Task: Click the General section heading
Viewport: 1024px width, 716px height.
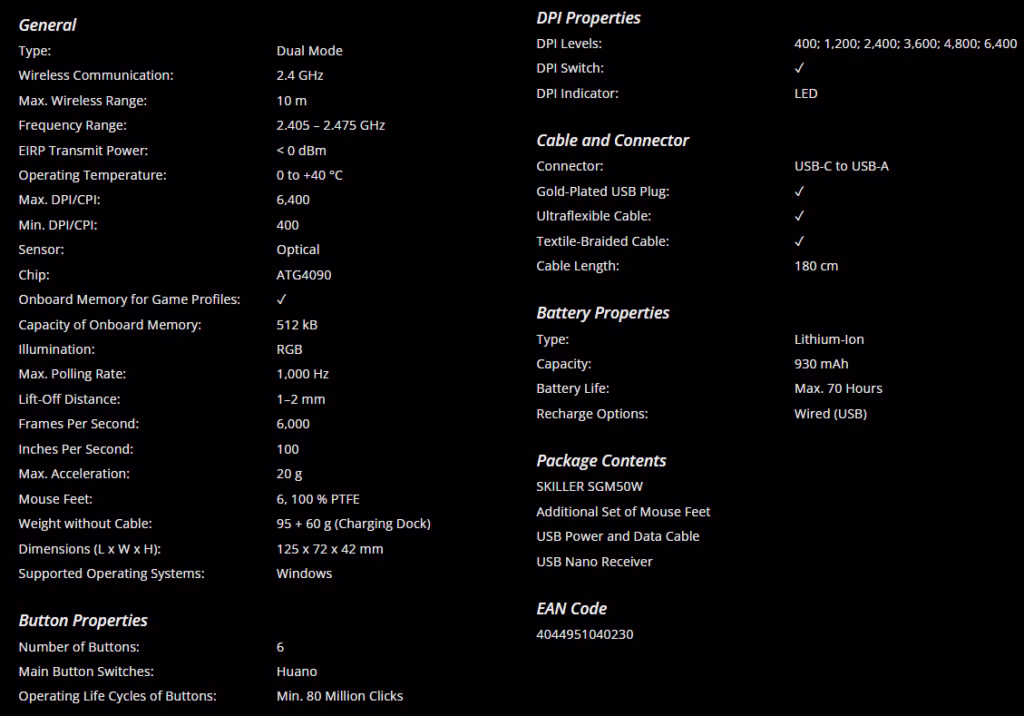Action: point(47,25)
